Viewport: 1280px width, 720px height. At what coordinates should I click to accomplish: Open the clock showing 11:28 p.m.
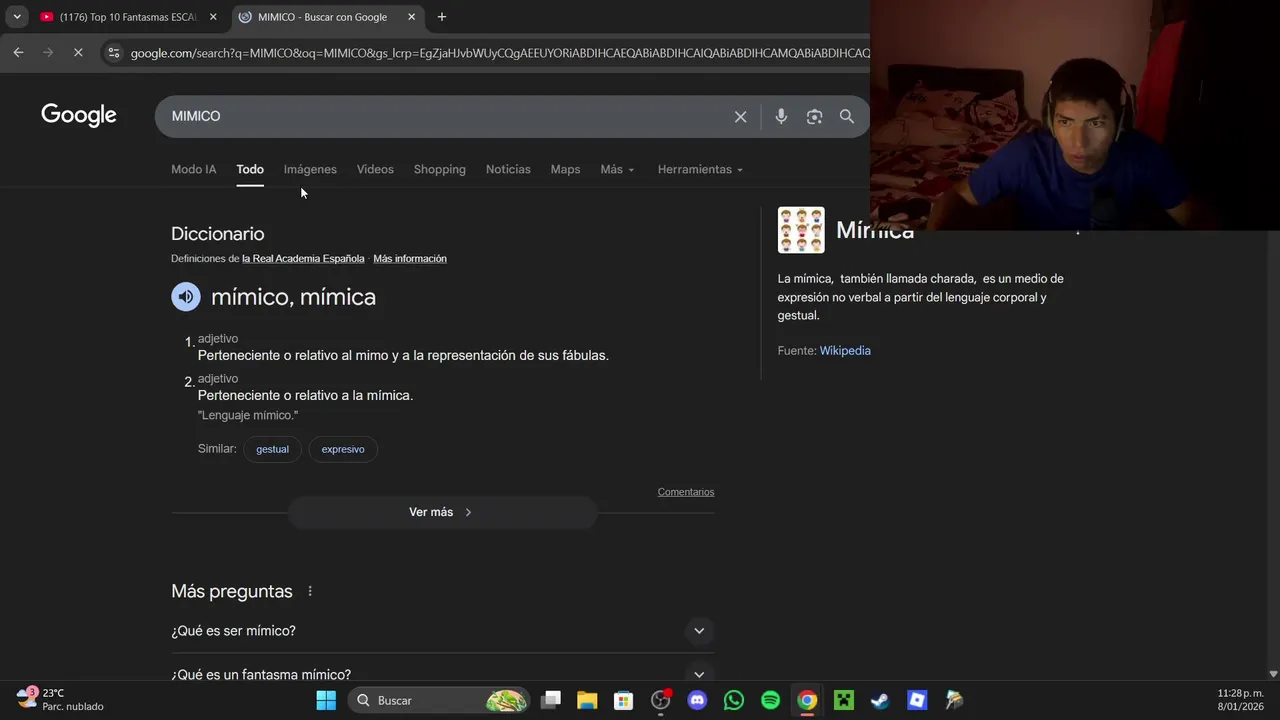click(1240, 700)
